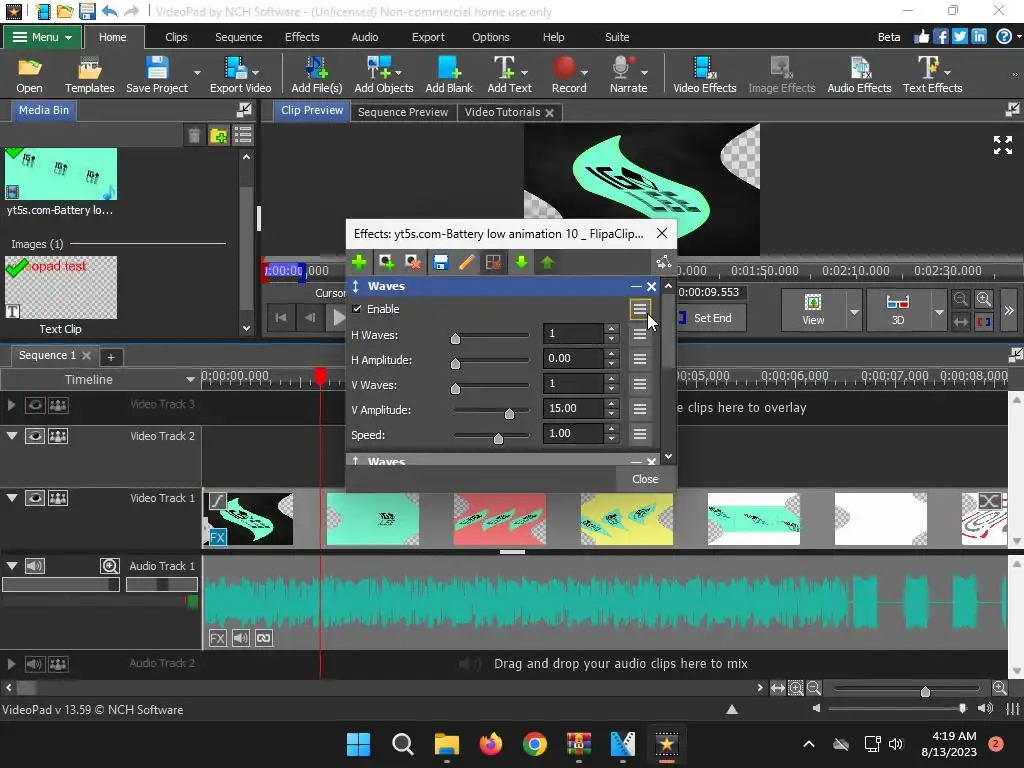Toggle fullscreen preview icon

pos(1002,145)
